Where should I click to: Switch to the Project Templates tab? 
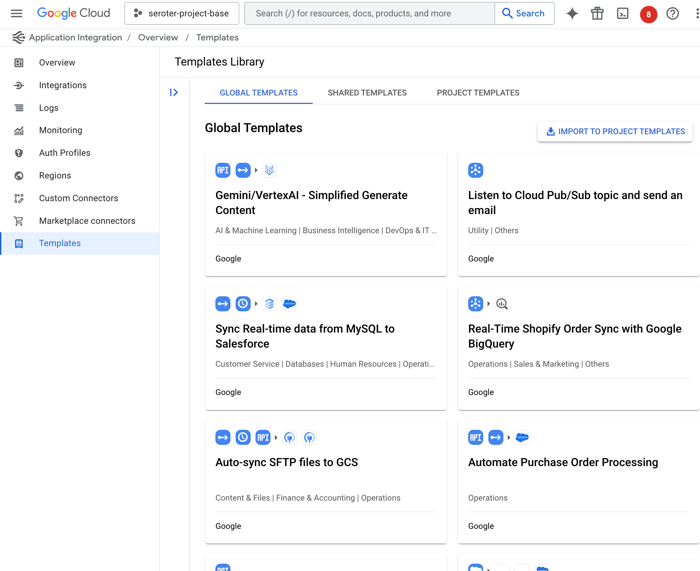click(478, 93)
